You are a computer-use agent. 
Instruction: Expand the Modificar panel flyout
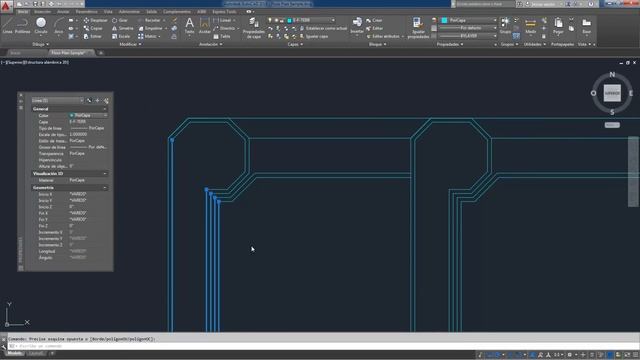(130, 44)
